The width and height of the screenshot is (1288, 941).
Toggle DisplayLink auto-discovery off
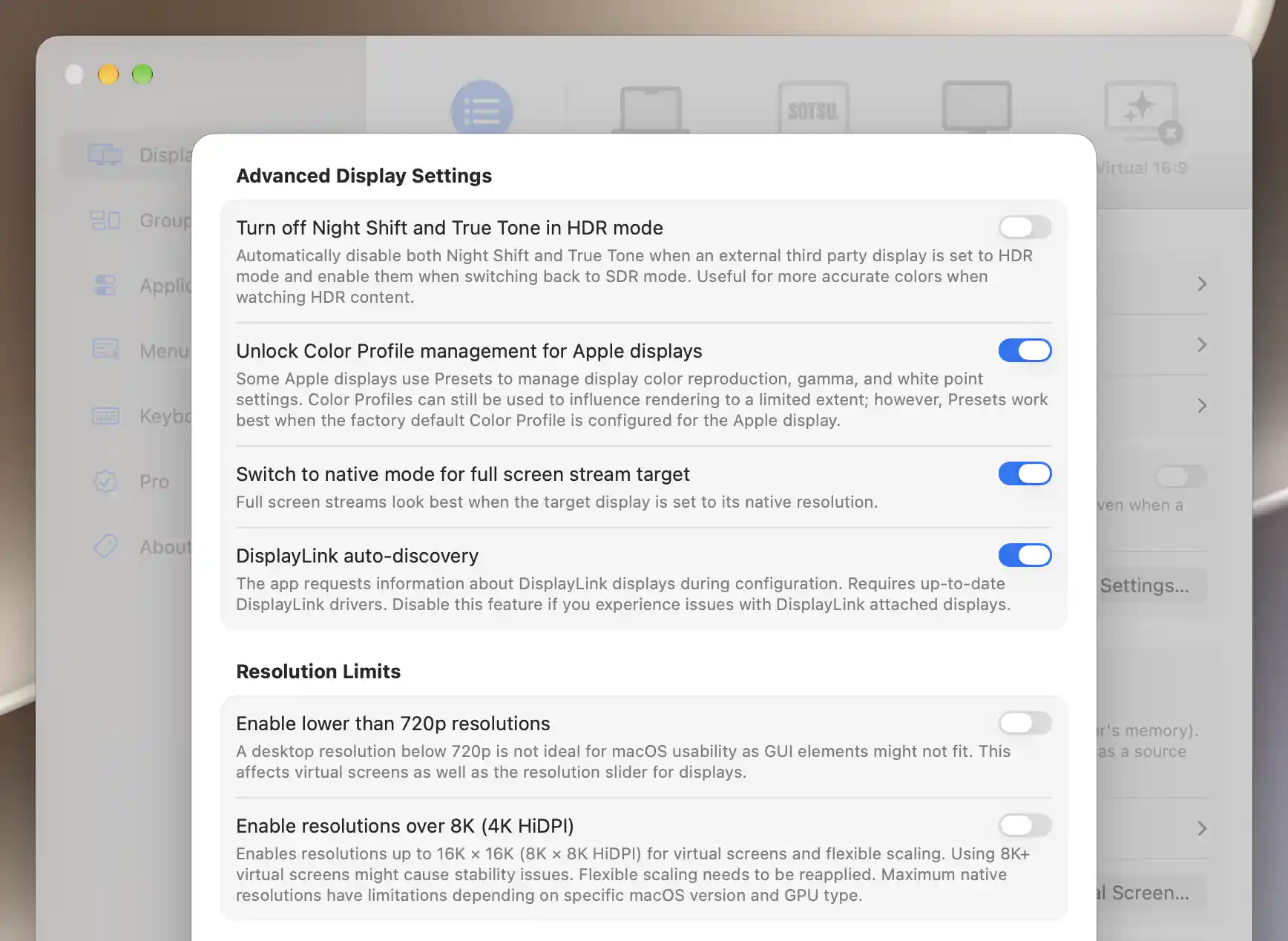1025,555
